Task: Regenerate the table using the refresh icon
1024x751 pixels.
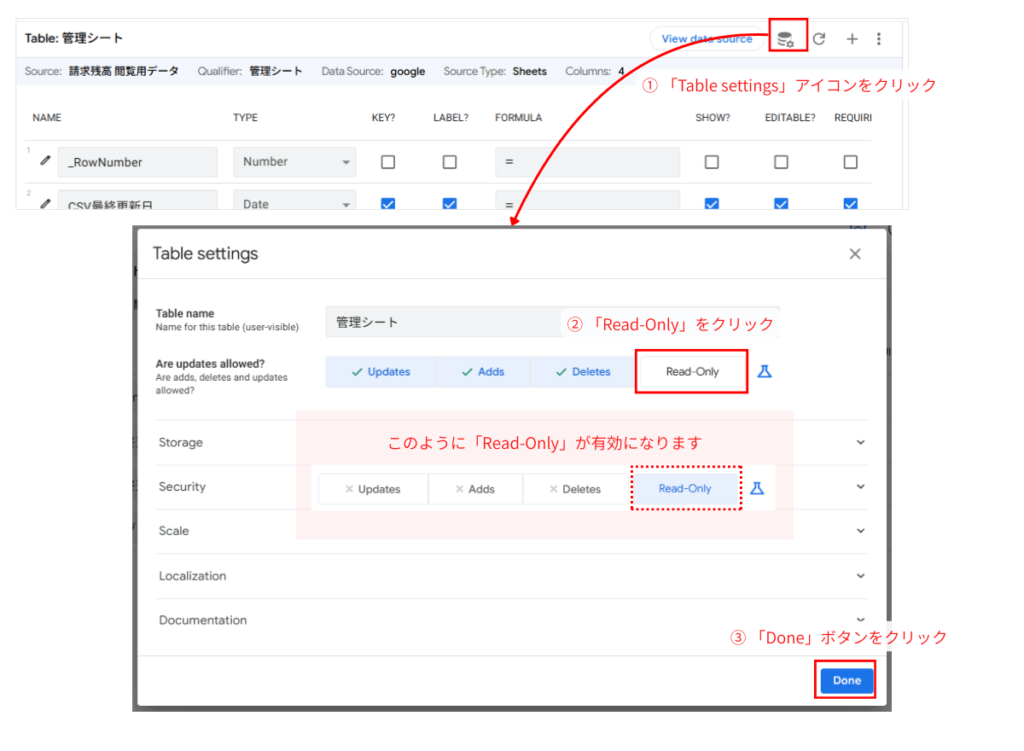Action: pos(819,38)
